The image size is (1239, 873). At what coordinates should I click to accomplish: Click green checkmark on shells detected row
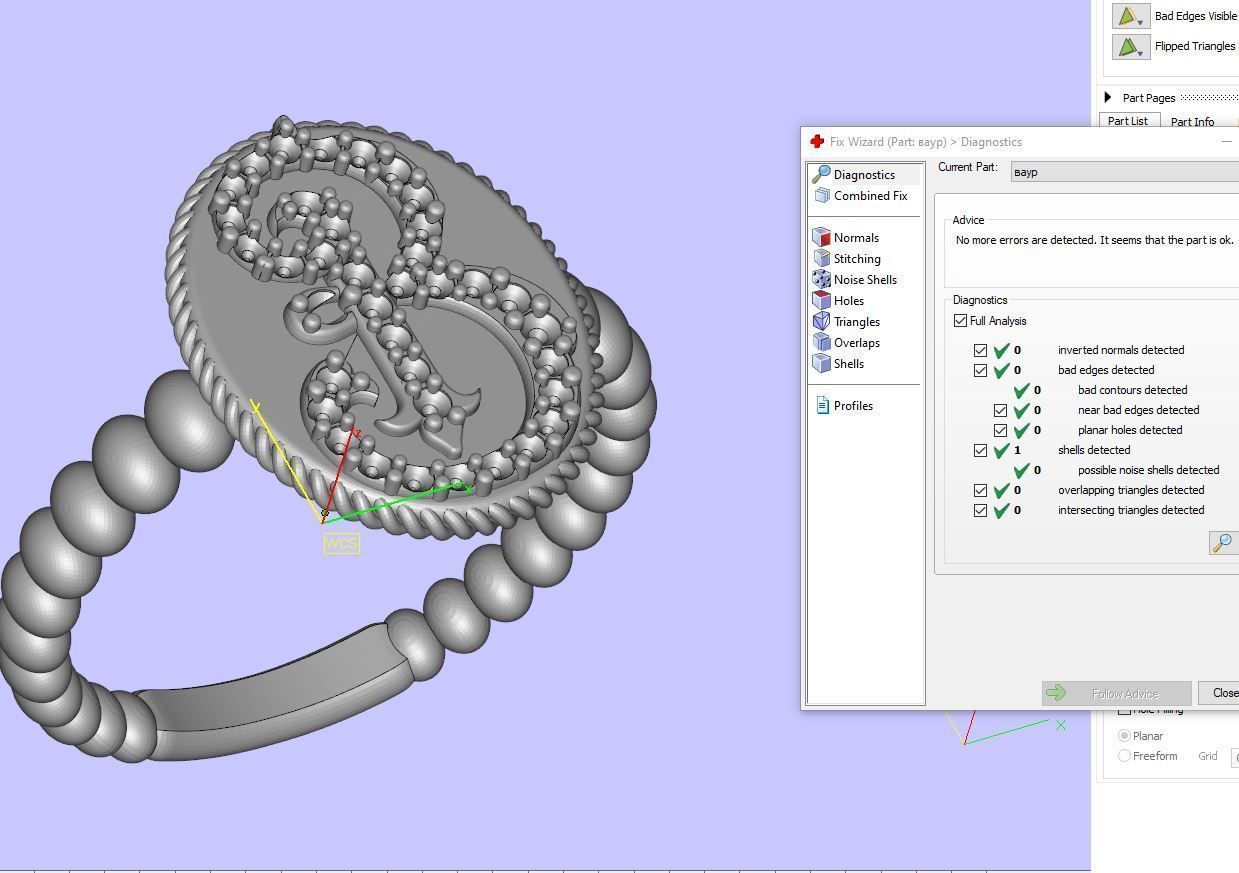1001,450
